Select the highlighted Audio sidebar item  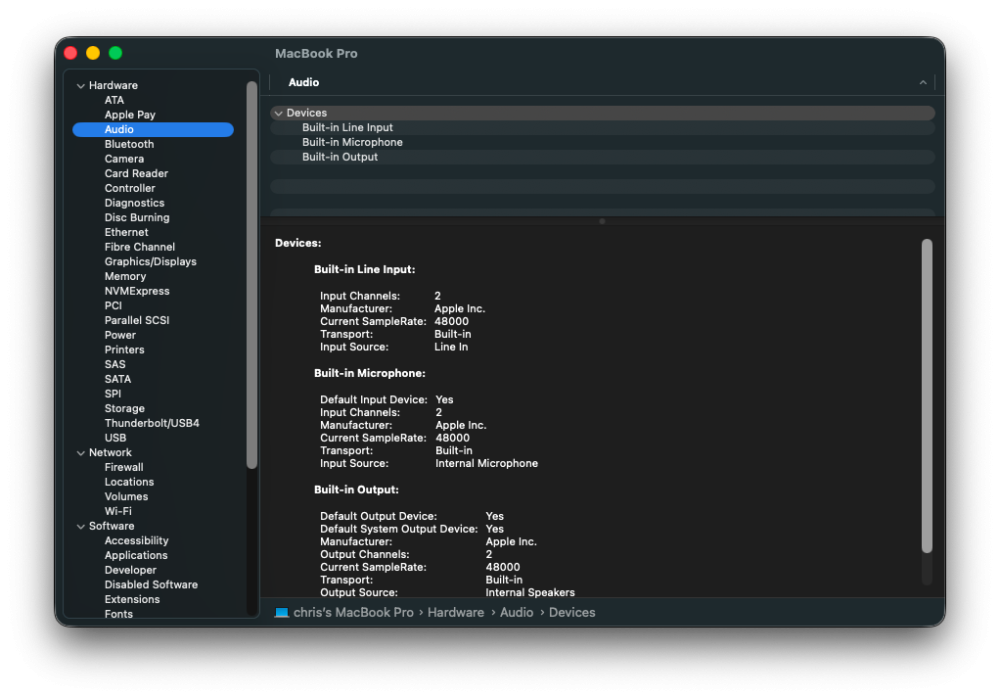(x=153, y=129)
